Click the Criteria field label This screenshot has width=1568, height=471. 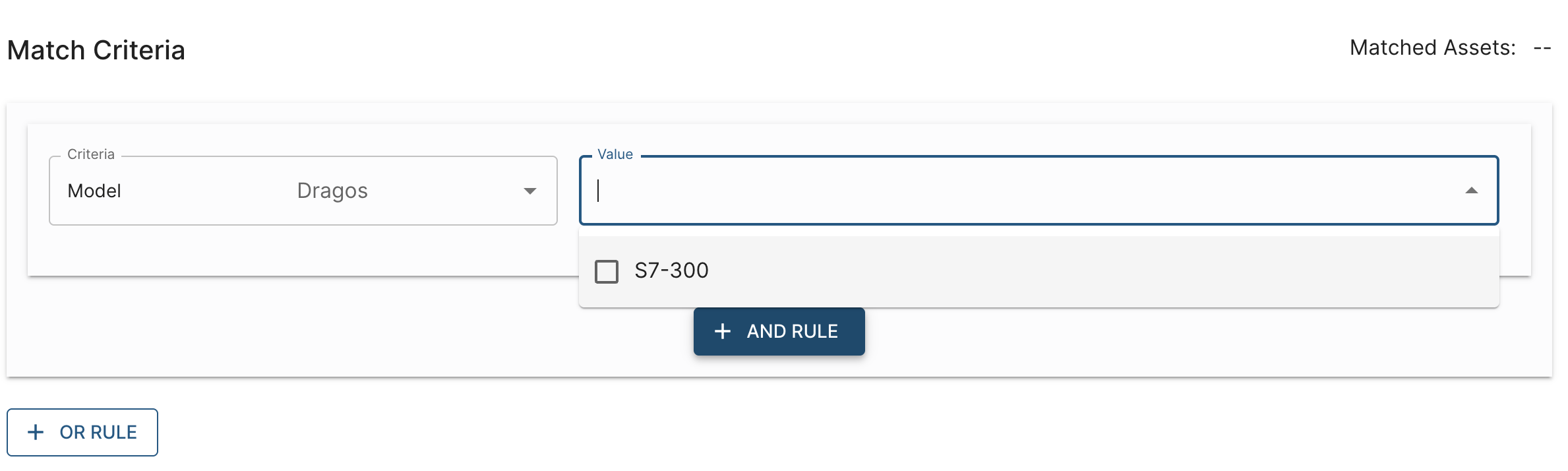[x=91, y=154]
